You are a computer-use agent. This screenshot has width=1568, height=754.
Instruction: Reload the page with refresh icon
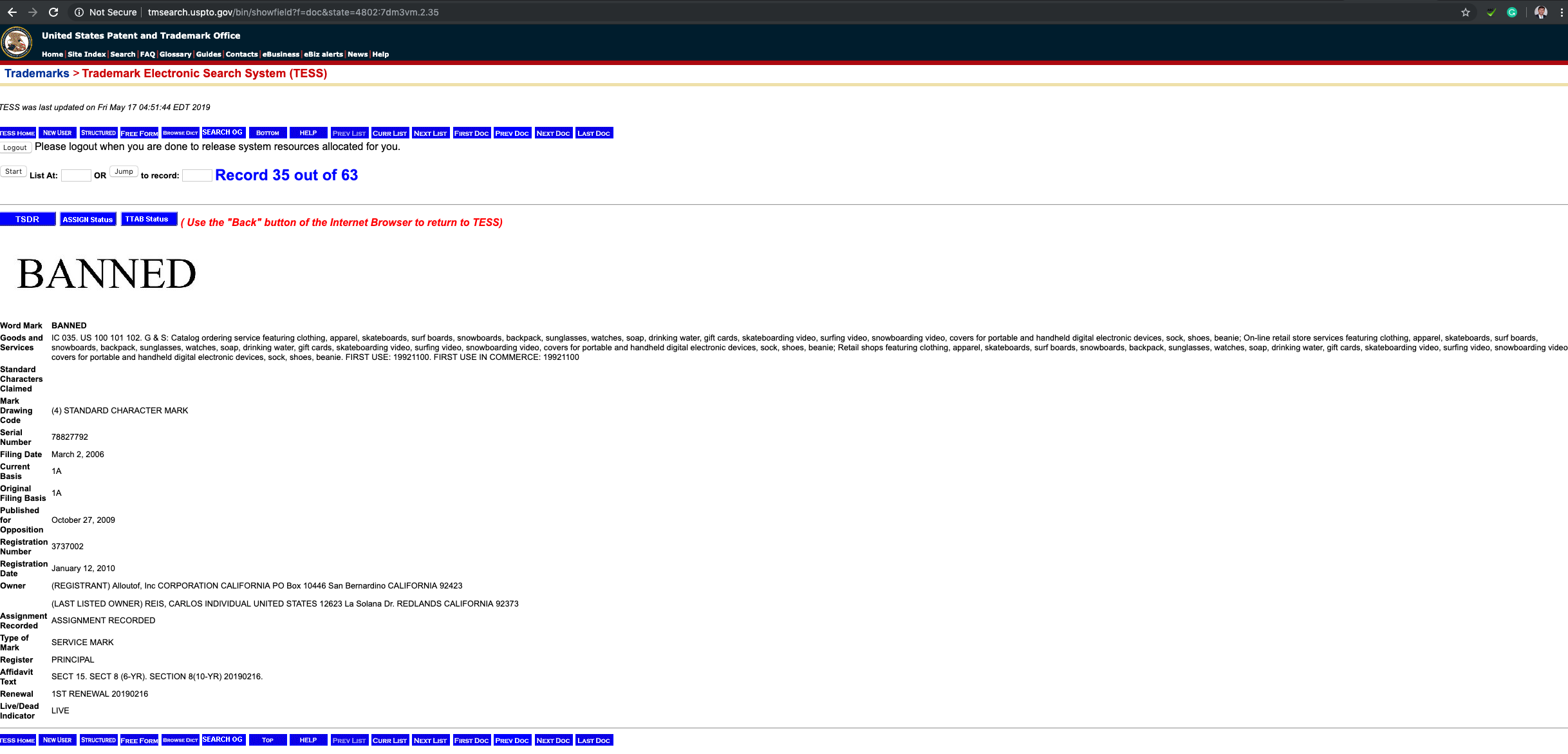click(x=53, y=12)
